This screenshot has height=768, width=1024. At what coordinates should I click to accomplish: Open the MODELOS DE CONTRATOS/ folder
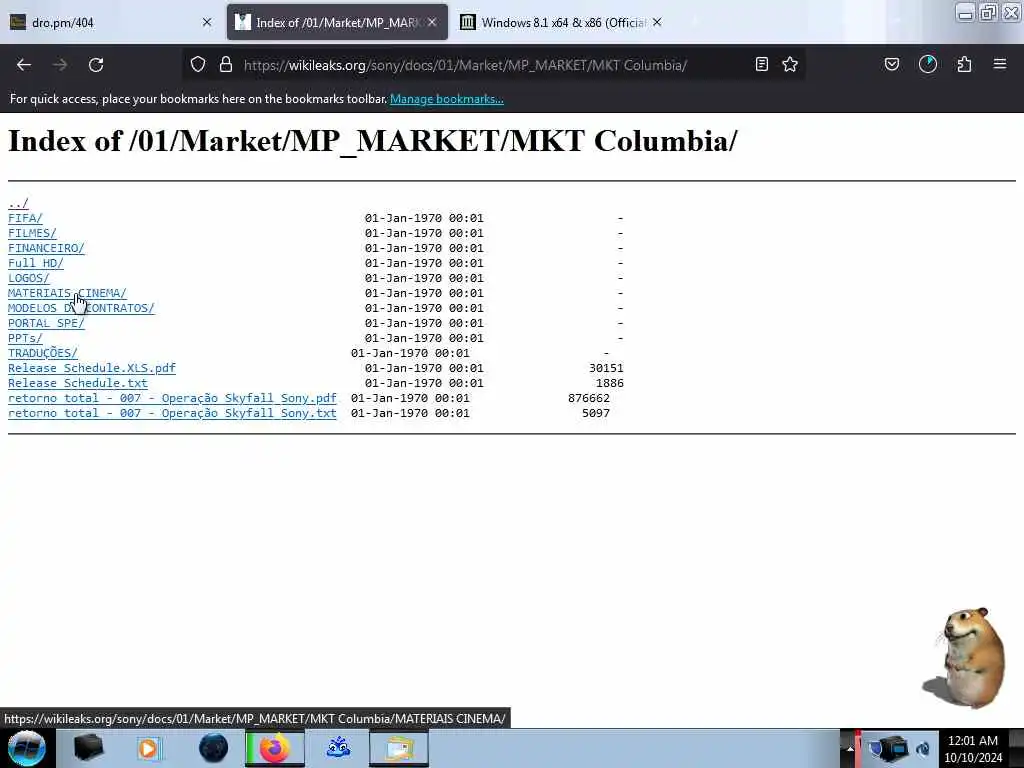(82, 308)
